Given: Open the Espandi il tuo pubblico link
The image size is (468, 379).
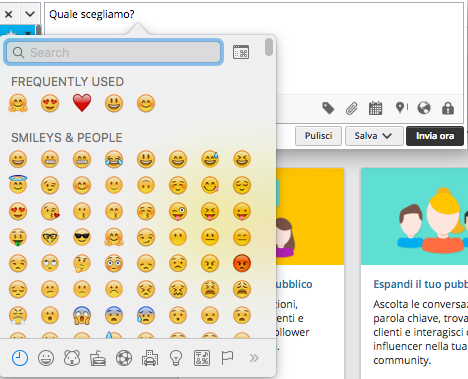Looking at the screenshot, I should (x=420, y=284).
